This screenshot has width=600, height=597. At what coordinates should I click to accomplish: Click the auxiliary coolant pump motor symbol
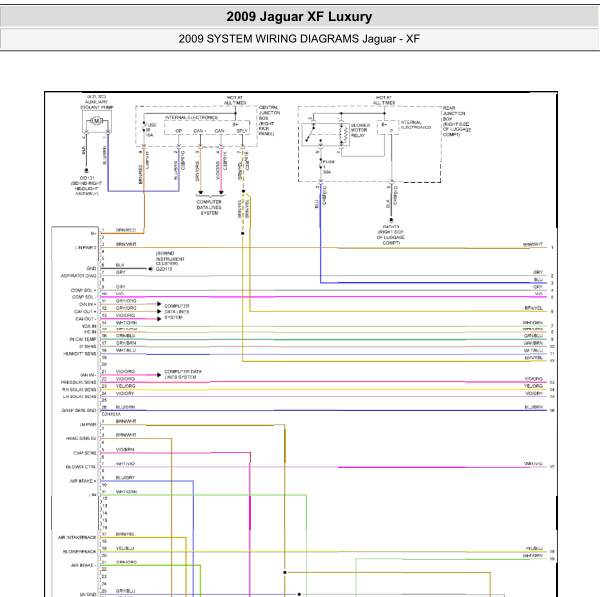[96, 121]
